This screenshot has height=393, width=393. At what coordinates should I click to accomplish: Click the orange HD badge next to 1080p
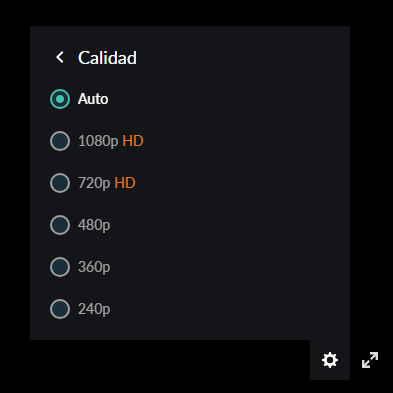(133, 141)
